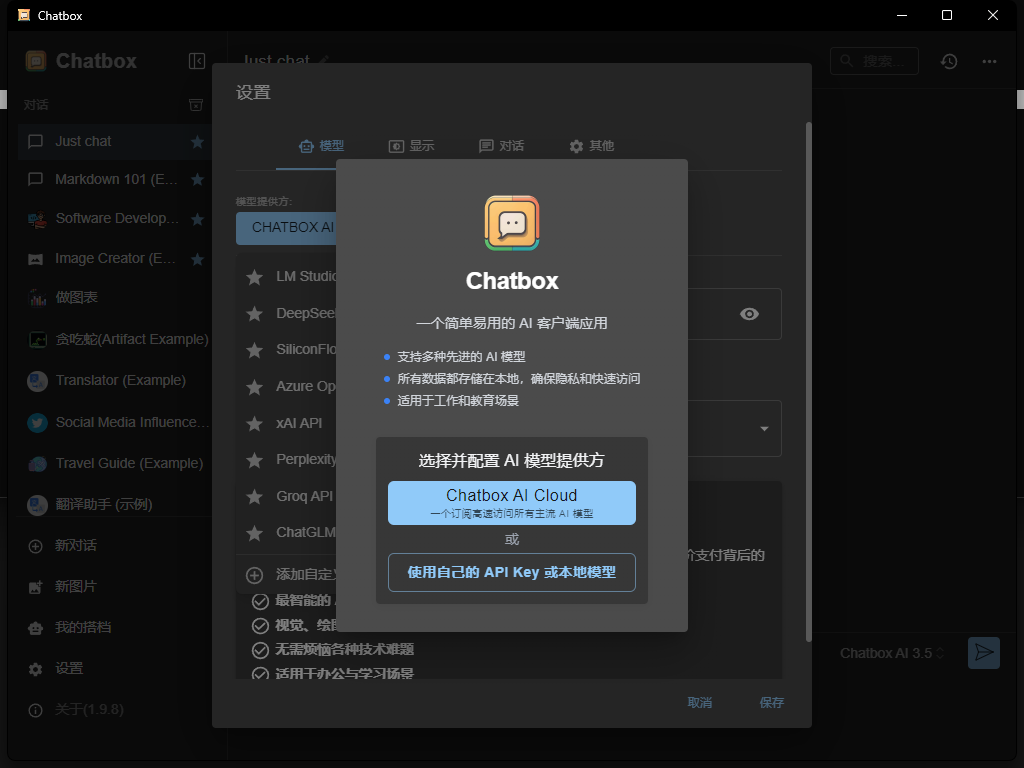This screenshot has height=768, width=1024.
Task: Edit chat title pencil icon
Action: [x=324, y=59]
